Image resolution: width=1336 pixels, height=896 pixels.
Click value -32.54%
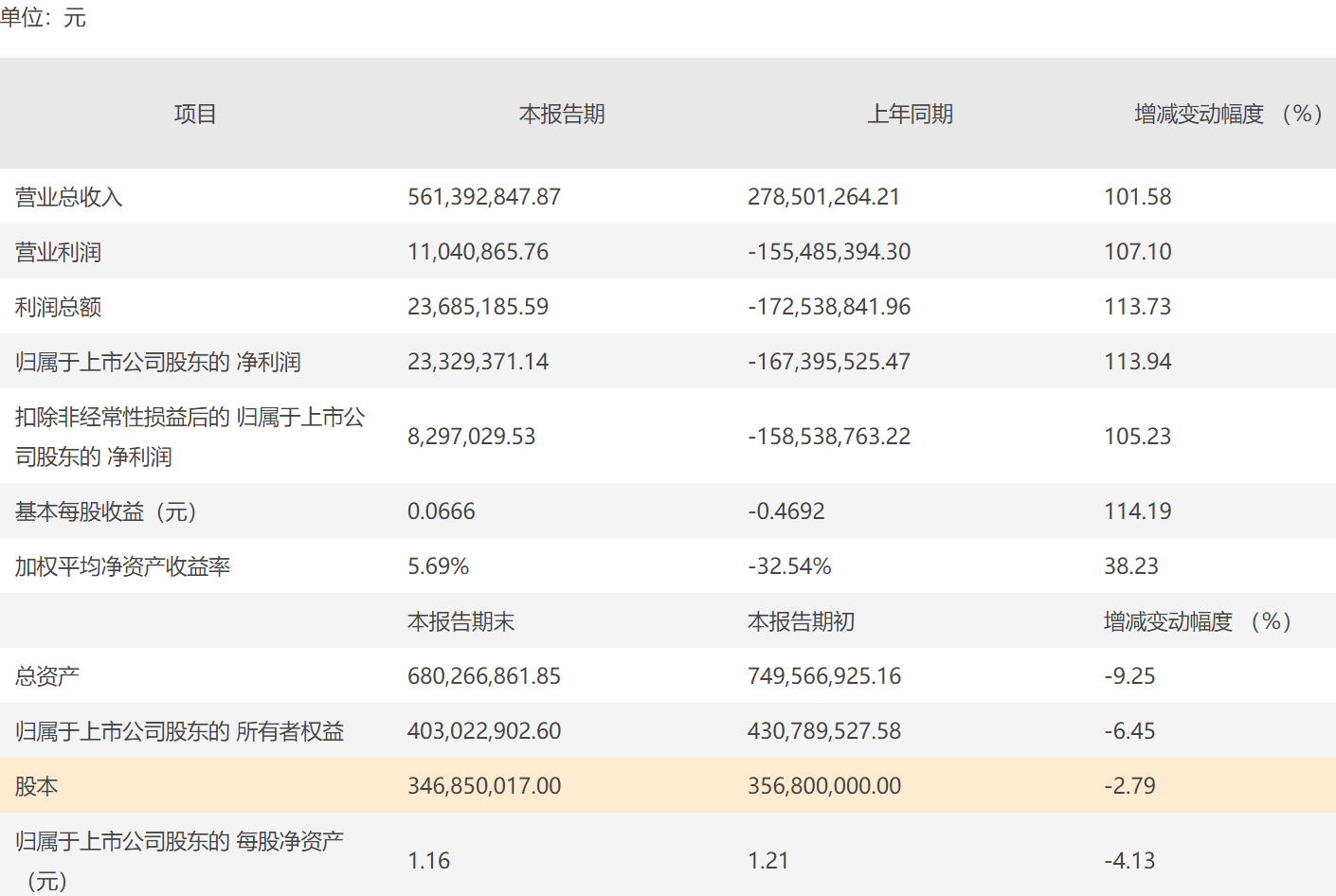(789, 566)
